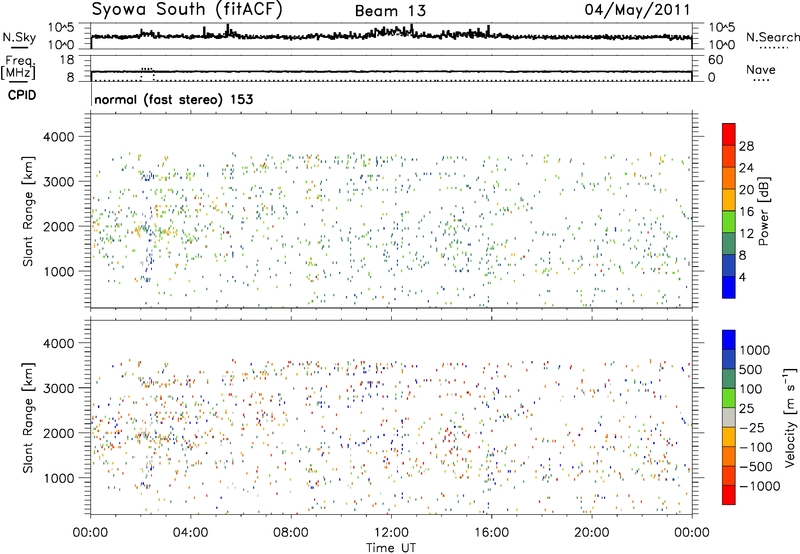Click the power panel 'Slant Range [km]' label
This screenshot has width=800, height=554.
28,212
